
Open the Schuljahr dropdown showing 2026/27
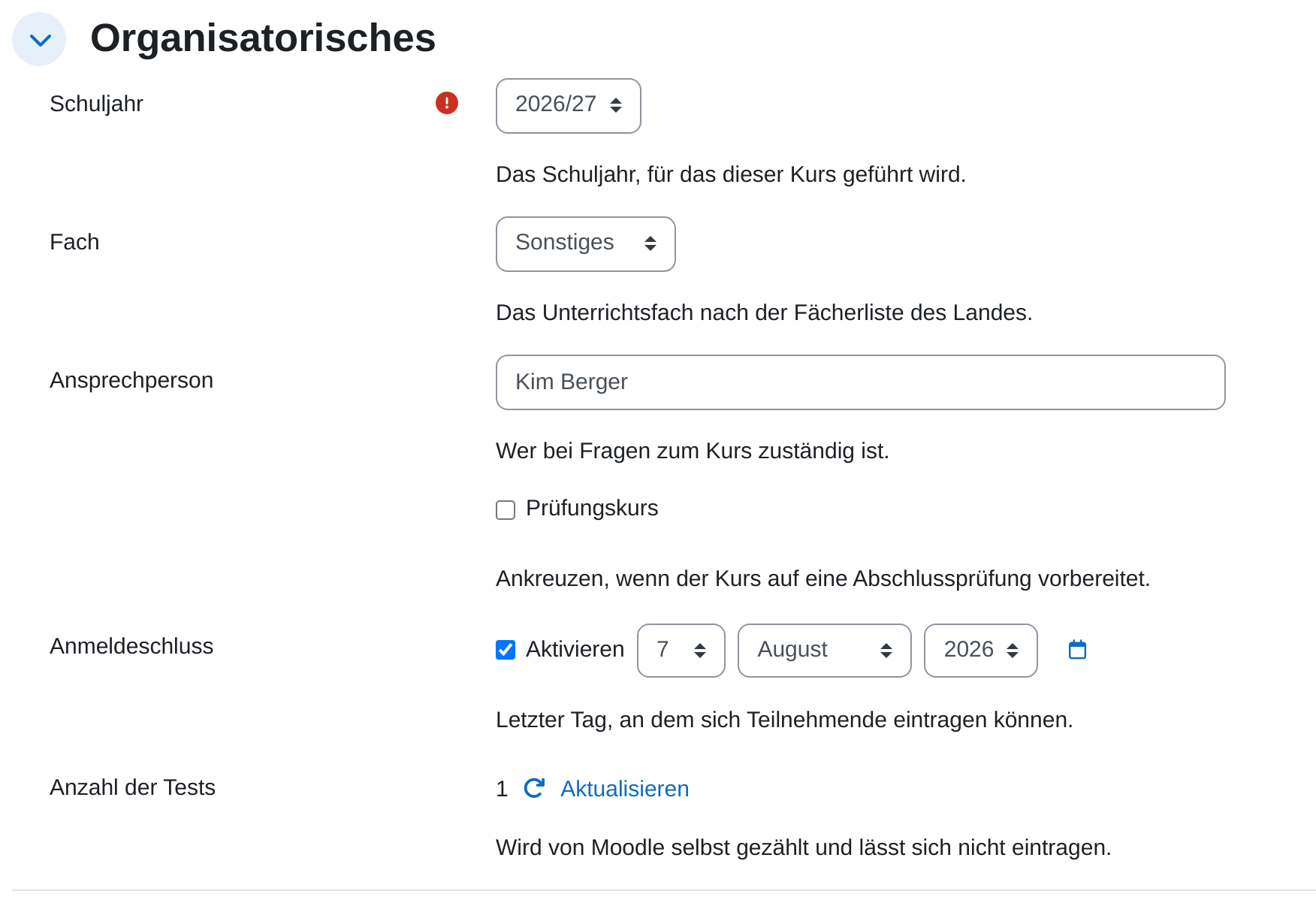click(569, 106)
